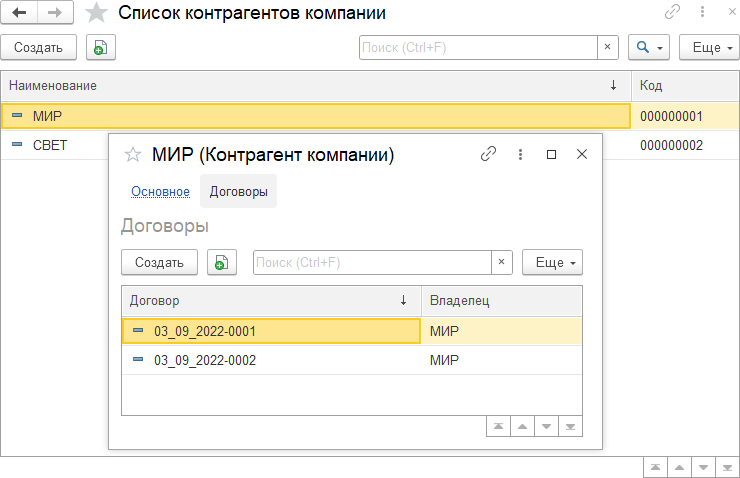Select contract 03_09_2022-0002
Screen dimensions: 740x478
[x=271, y=361]
